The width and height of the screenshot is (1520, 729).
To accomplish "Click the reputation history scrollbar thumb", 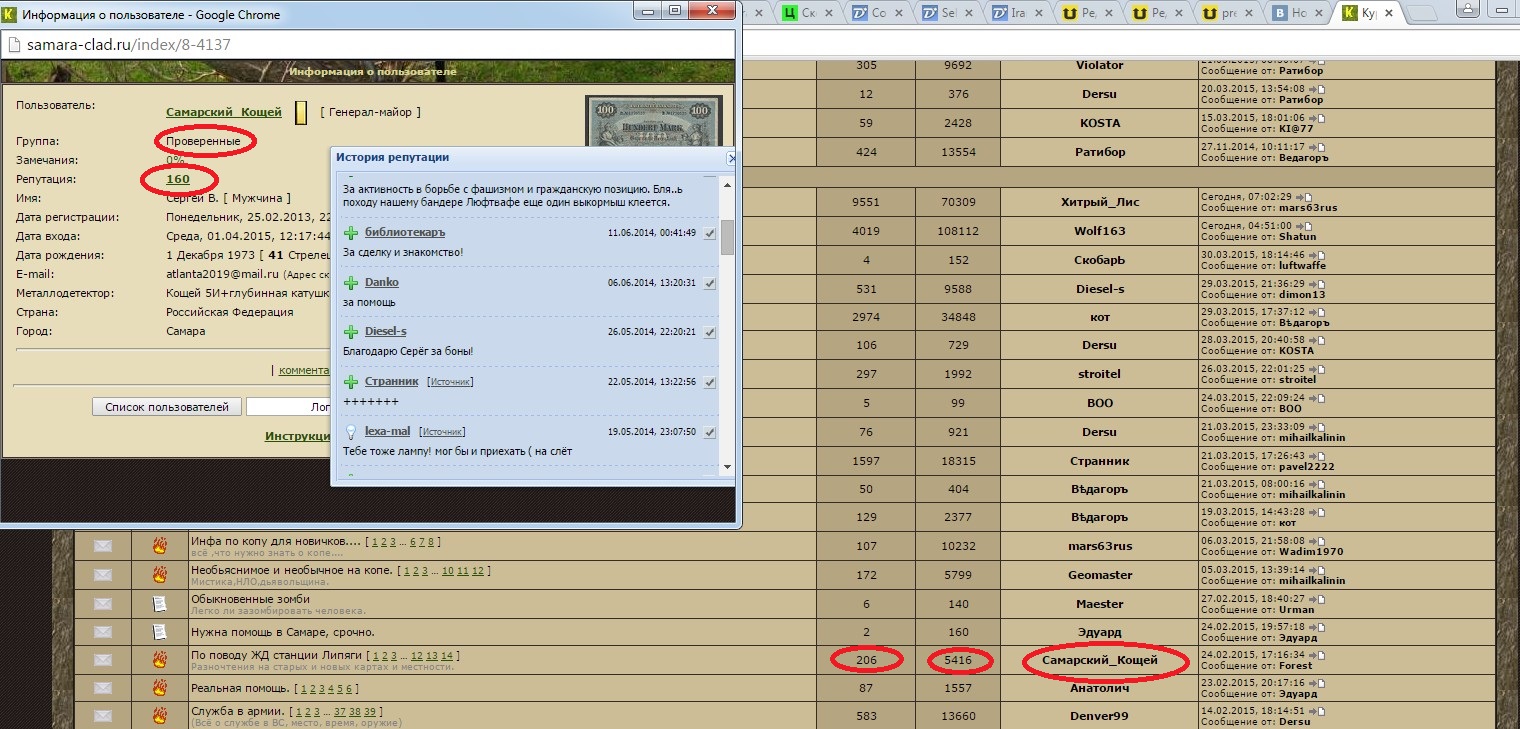I will 728,237.
